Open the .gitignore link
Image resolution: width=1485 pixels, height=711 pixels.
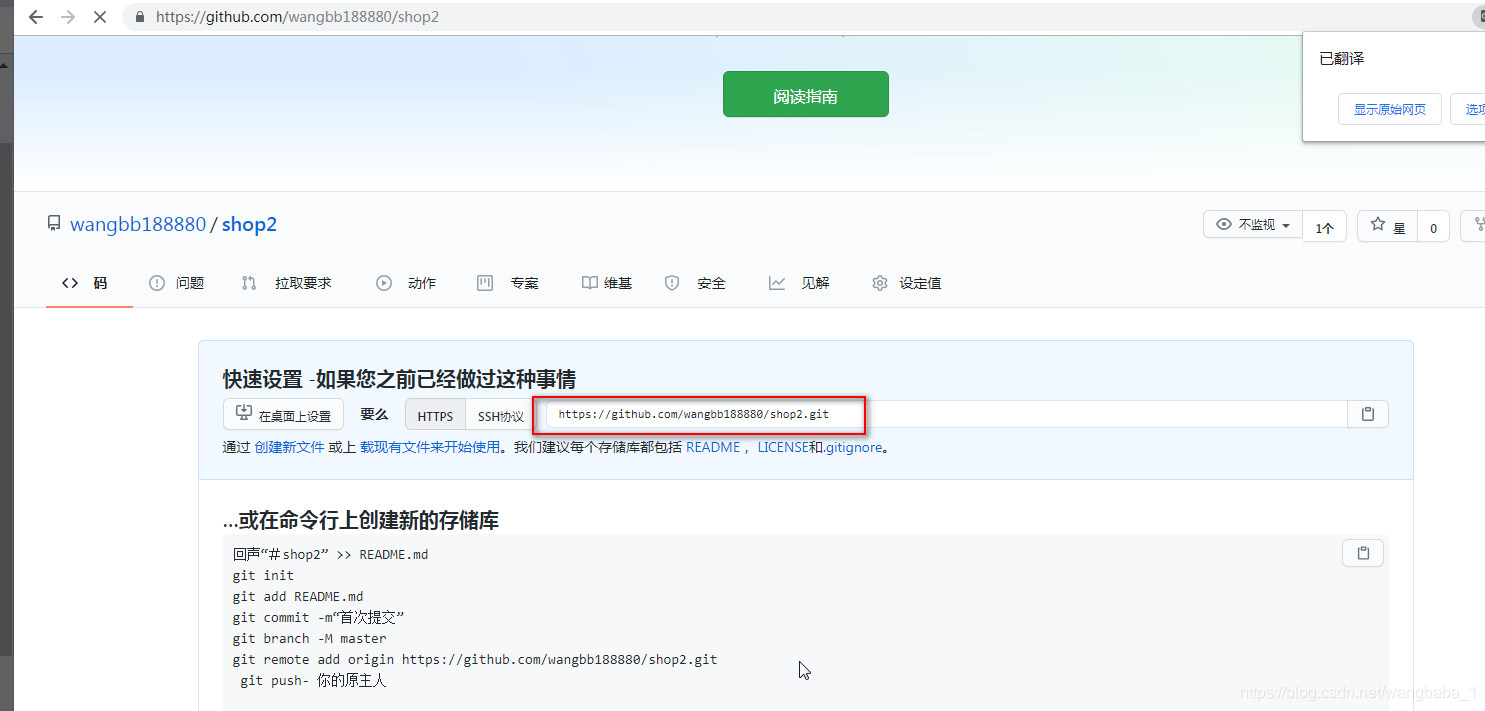854,448
